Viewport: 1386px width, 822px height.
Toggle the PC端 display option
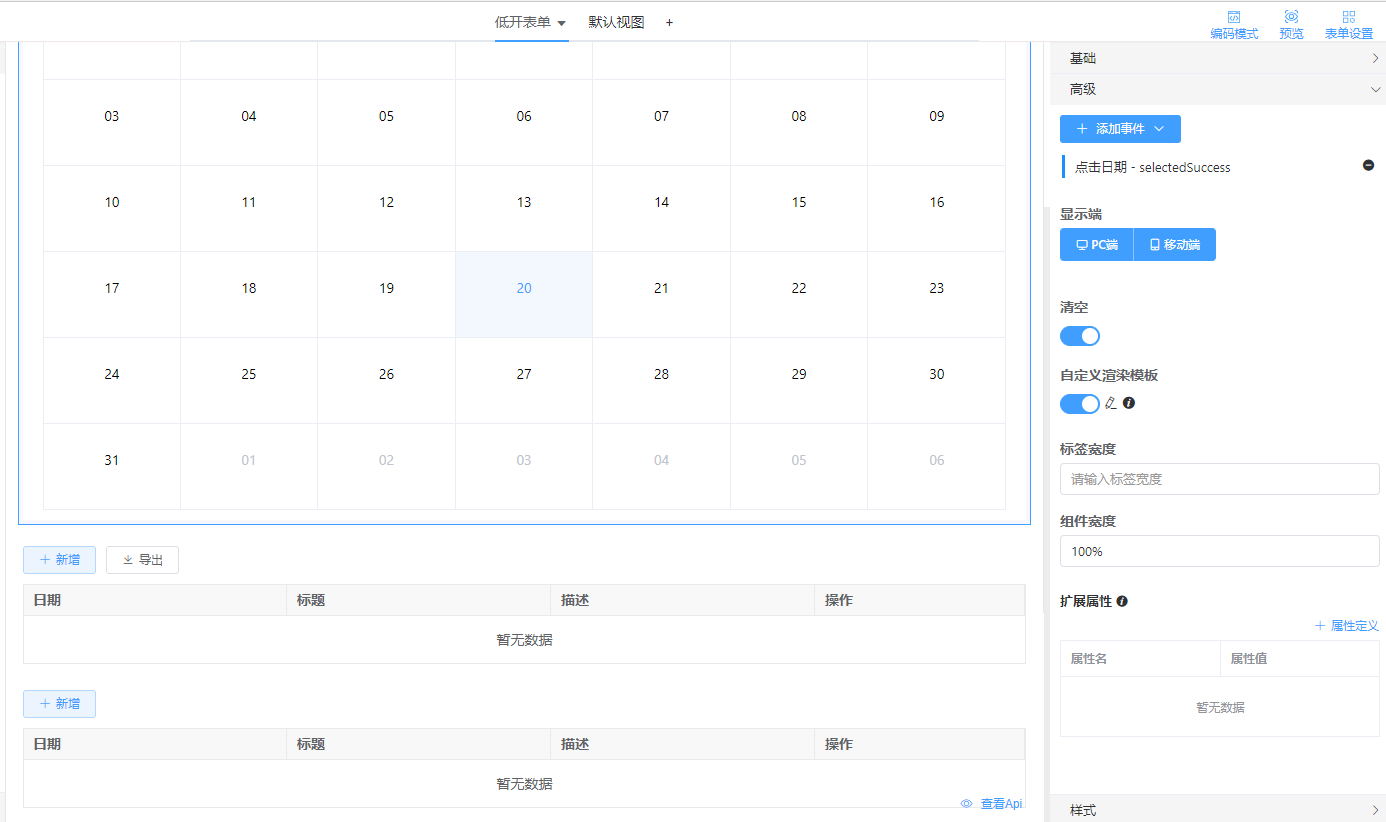pos(1096,245)
